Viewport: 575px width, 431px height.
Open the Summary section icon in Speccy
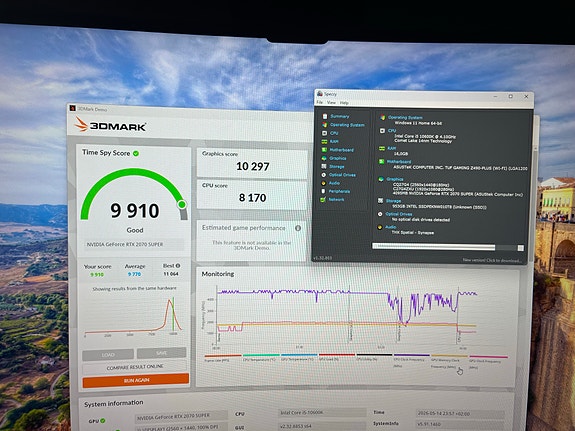point(325,116)
